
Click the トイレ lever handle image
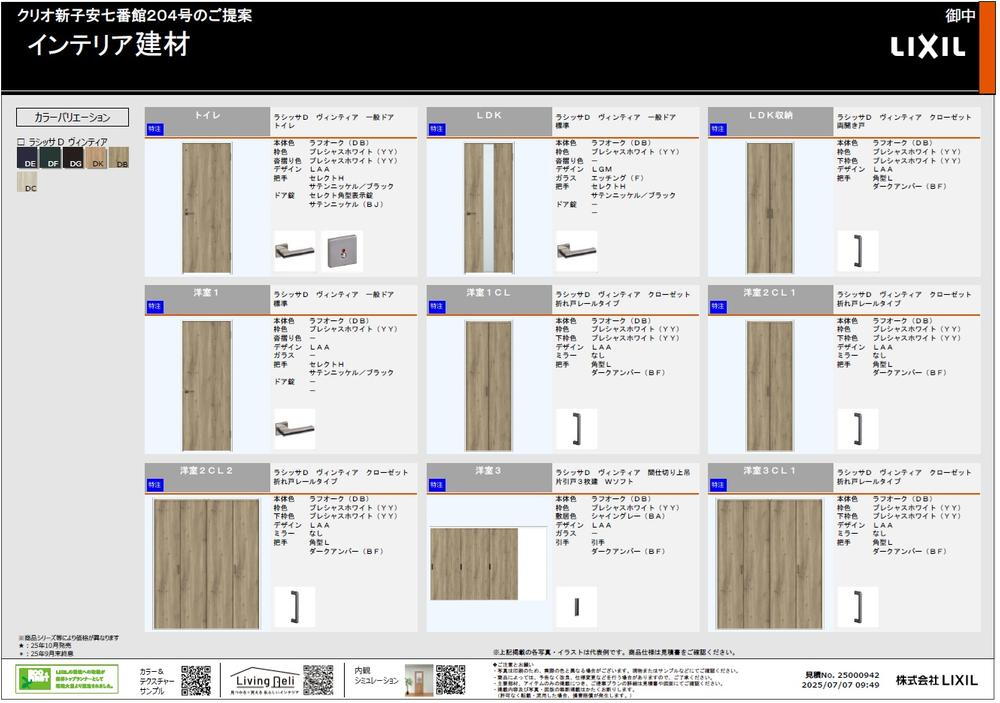(295, 251)
